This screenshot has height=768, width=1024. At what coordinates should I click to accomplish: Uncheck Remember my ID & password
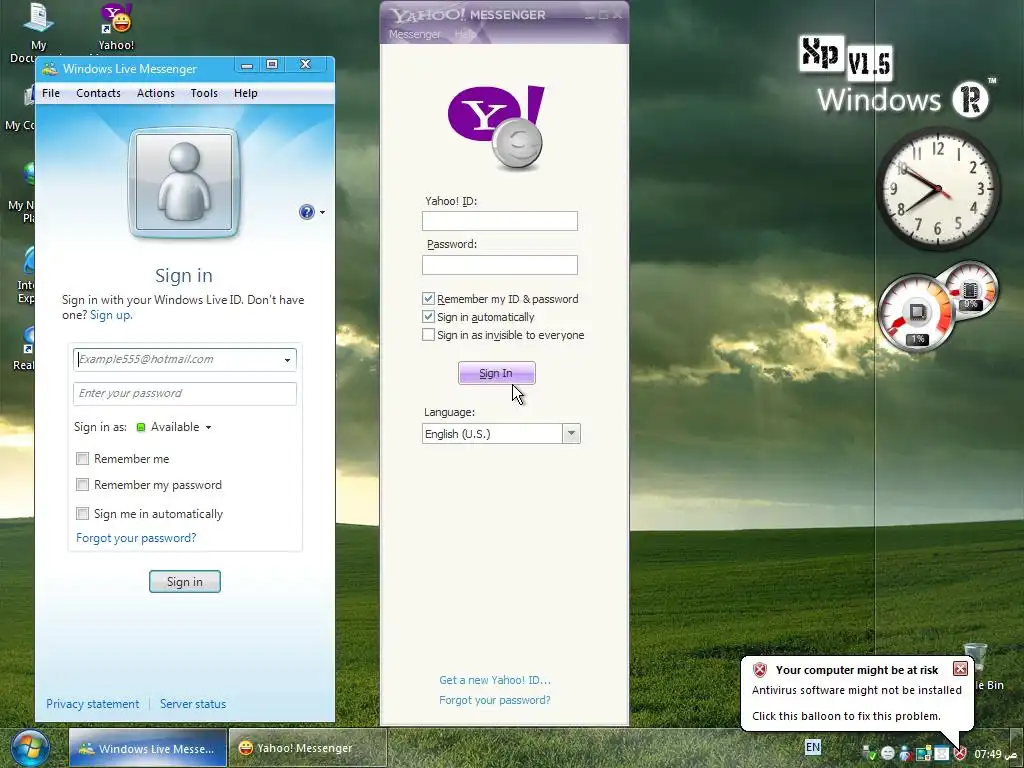428,298
